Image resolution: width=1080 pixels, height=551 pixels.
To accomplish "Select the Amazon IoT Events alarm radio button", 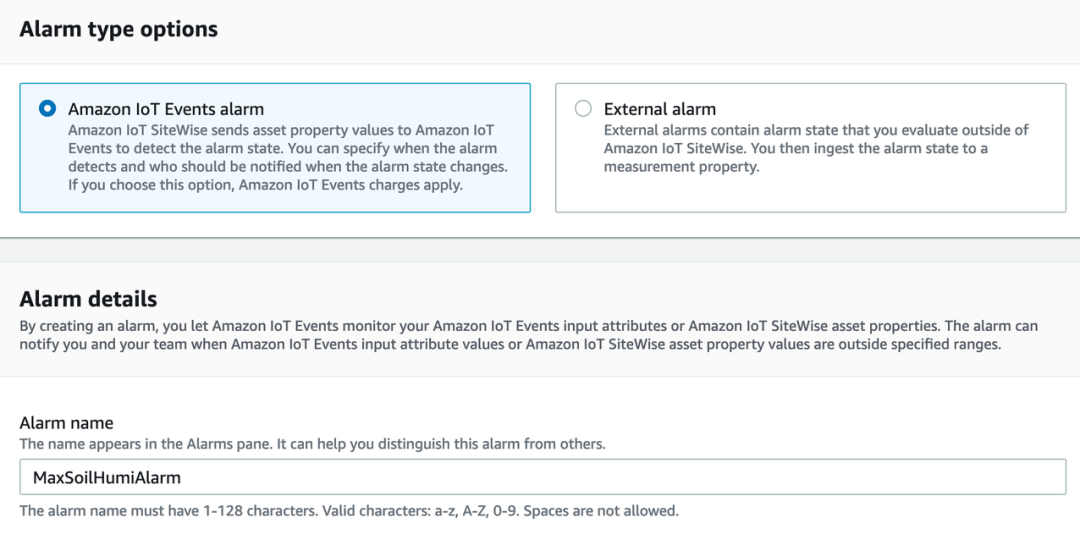I will [x=46, y=109].
